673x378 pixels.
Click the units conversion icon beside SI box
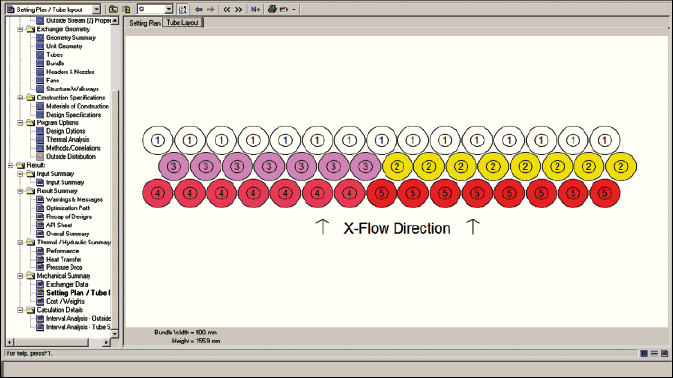pyautogui.click(x=182, y=9)
